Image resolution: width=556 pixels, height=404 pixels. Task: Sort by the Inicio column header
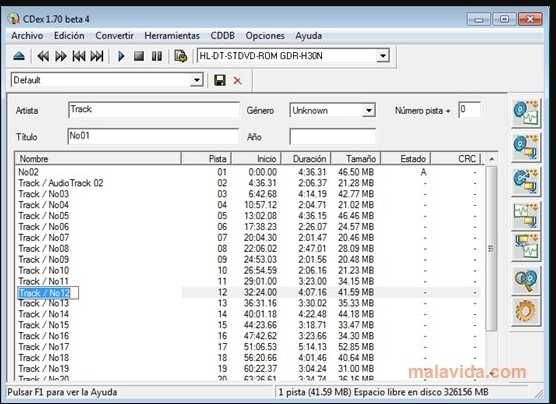256,159
